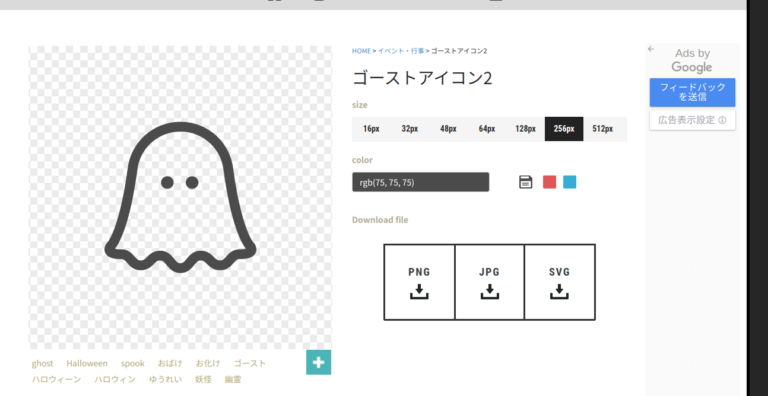The height and width of the screenshot is (396, 768).
Task: Click the teal plus icon button
Action: click(318, 362)
